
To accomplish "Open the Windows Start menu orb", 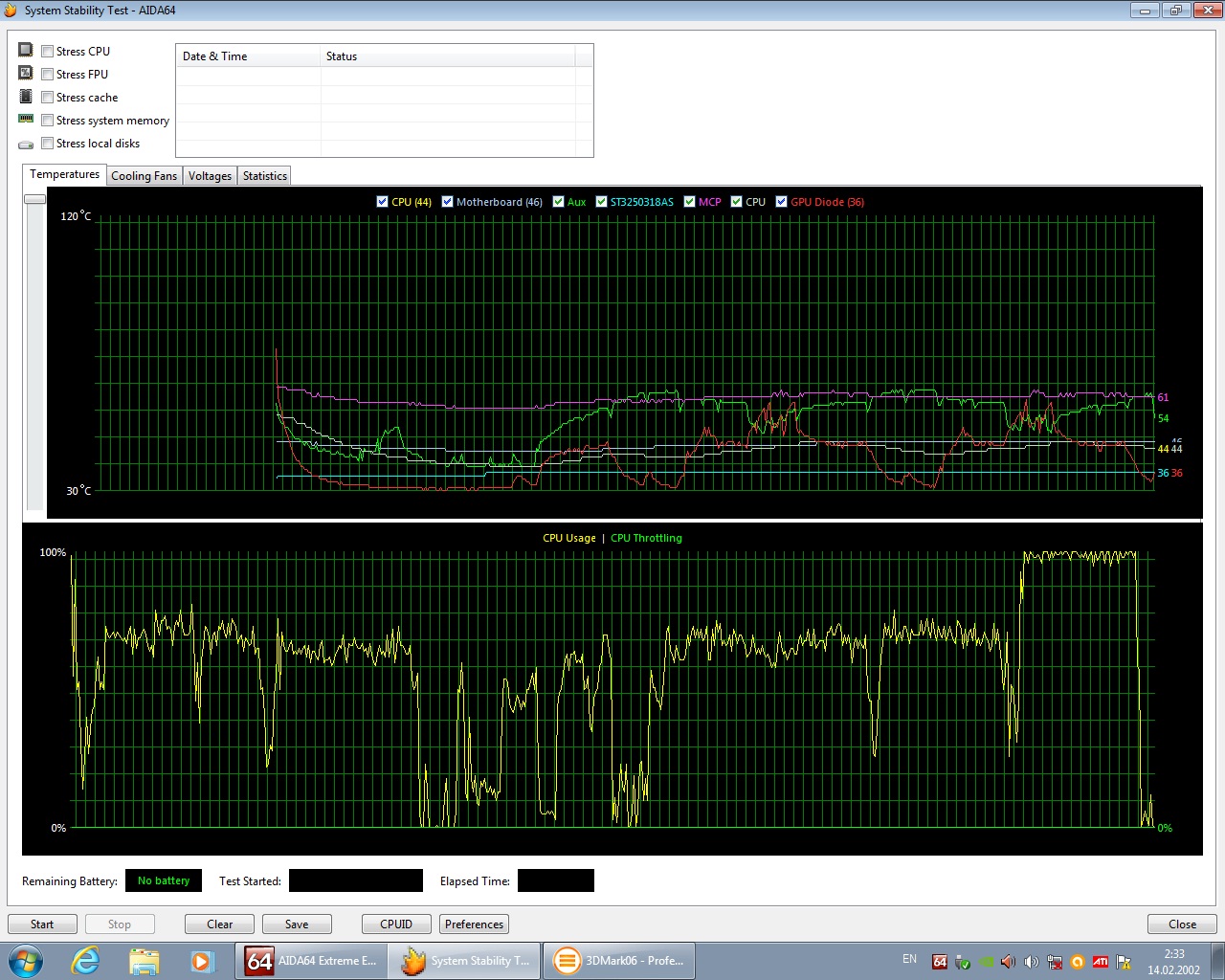I will coord(25,960).
